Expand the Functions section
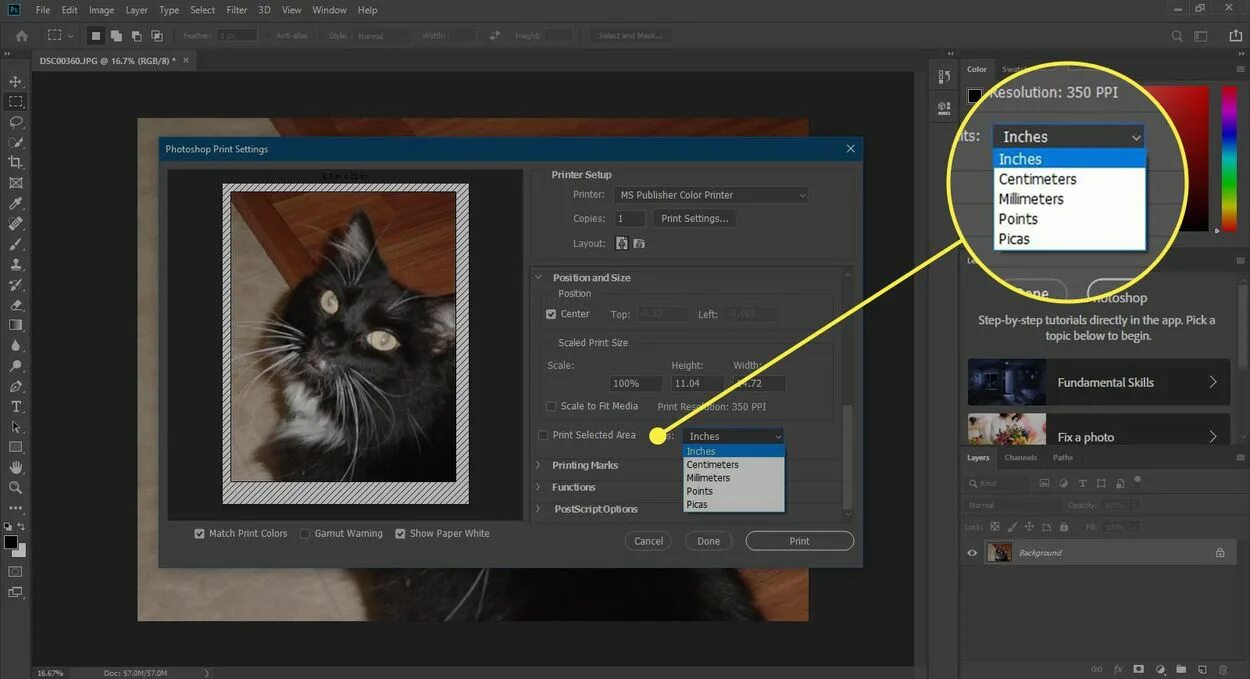1250x679 pixels. pos(538,487)
